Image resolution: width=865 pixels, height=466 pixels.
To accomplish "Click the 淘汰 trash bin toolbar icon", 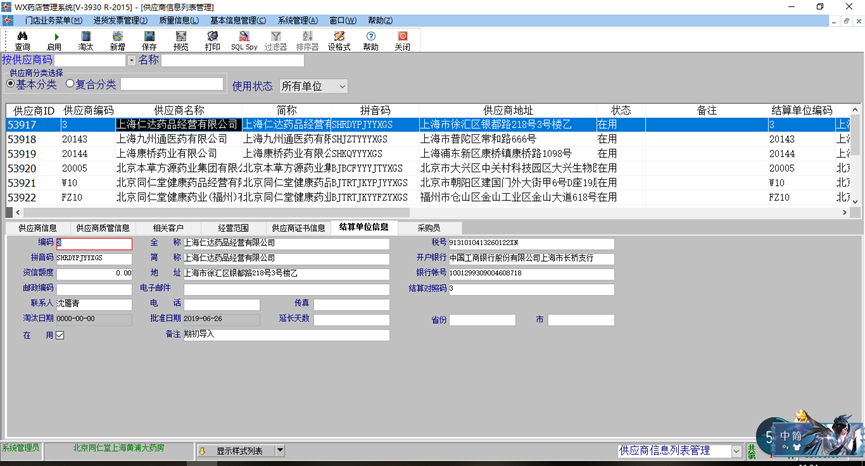I will tap(86, 41).
